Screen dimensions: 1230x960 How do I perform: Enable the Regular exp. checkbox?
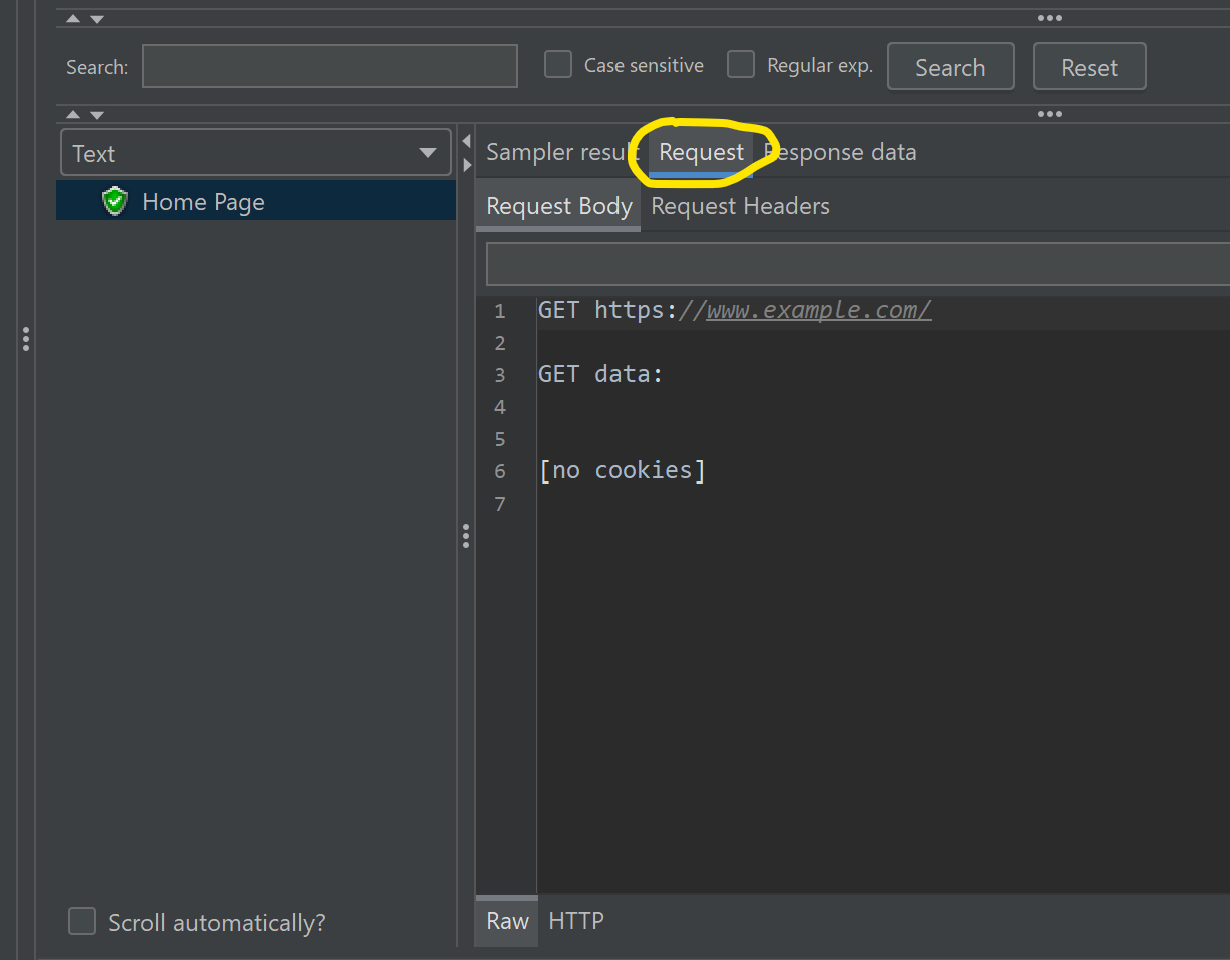click(x=740, y=65)
